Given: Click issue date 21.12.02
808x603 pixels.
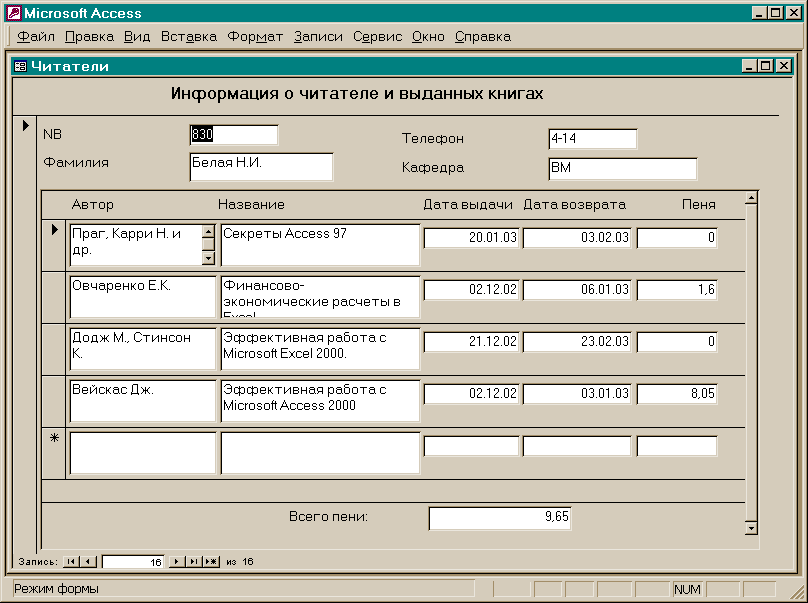Looking at the screenshot, I should tap(471, 342).
